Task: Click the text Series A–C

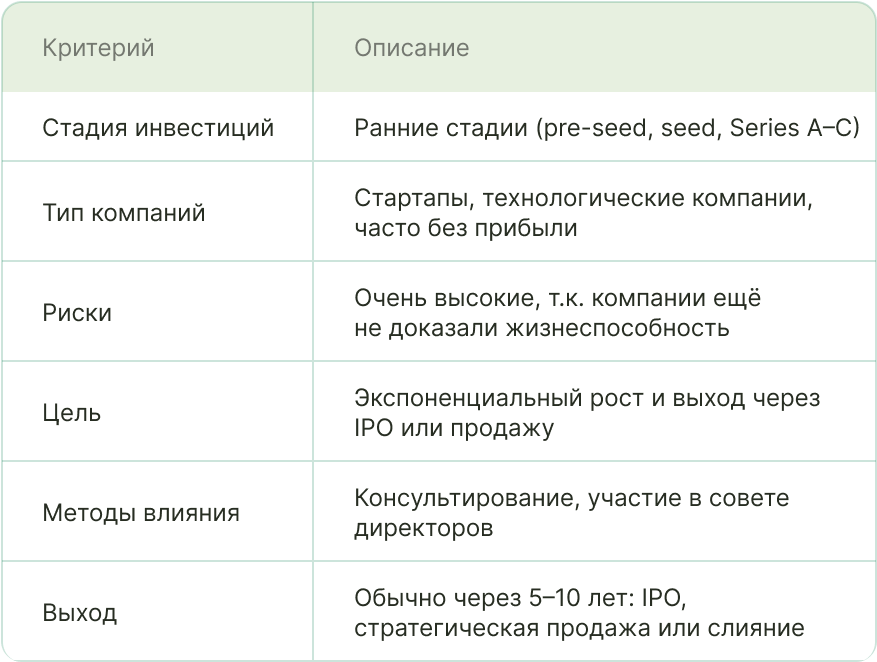Action: 795,128
